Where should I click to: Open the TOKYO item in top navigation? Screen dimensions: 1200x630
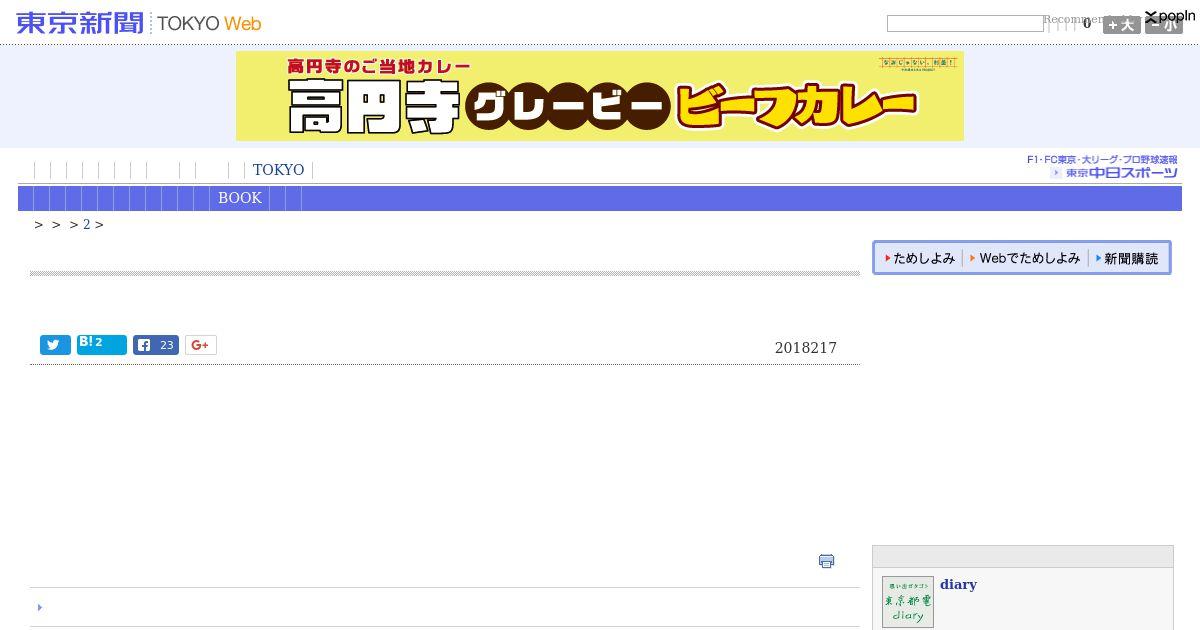[x=278, y=170]
